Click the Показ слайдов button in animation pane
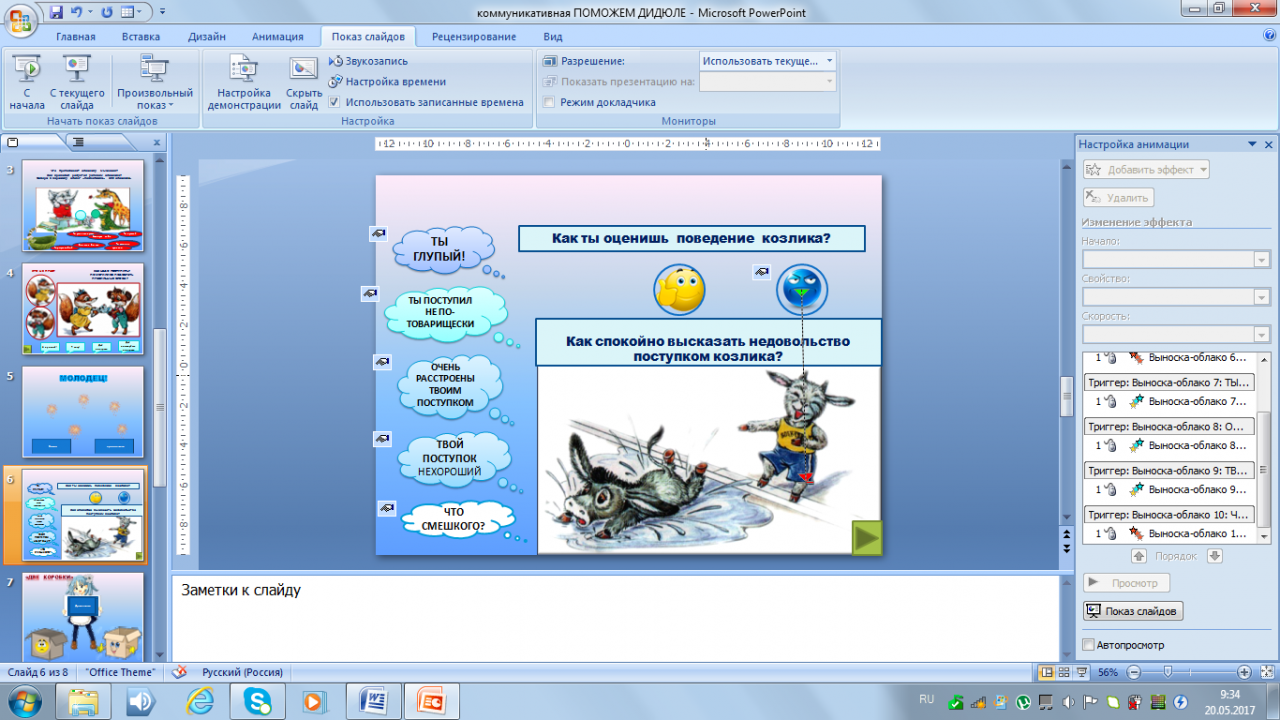The width and height of the screenshot is (1280, 720). click(x=1134, y=611)
